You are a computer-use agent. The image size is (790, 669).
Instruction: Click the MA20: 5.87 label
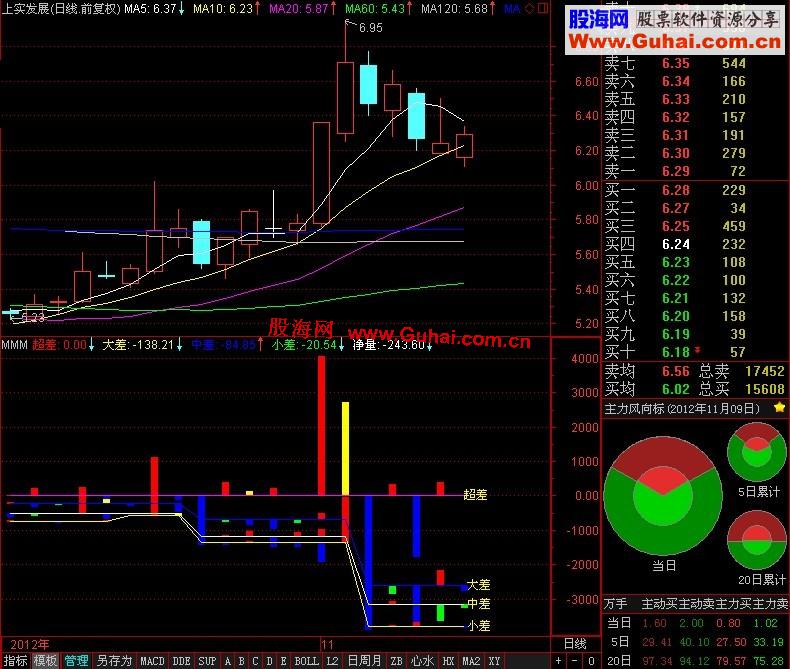click(x=299, y=9)
